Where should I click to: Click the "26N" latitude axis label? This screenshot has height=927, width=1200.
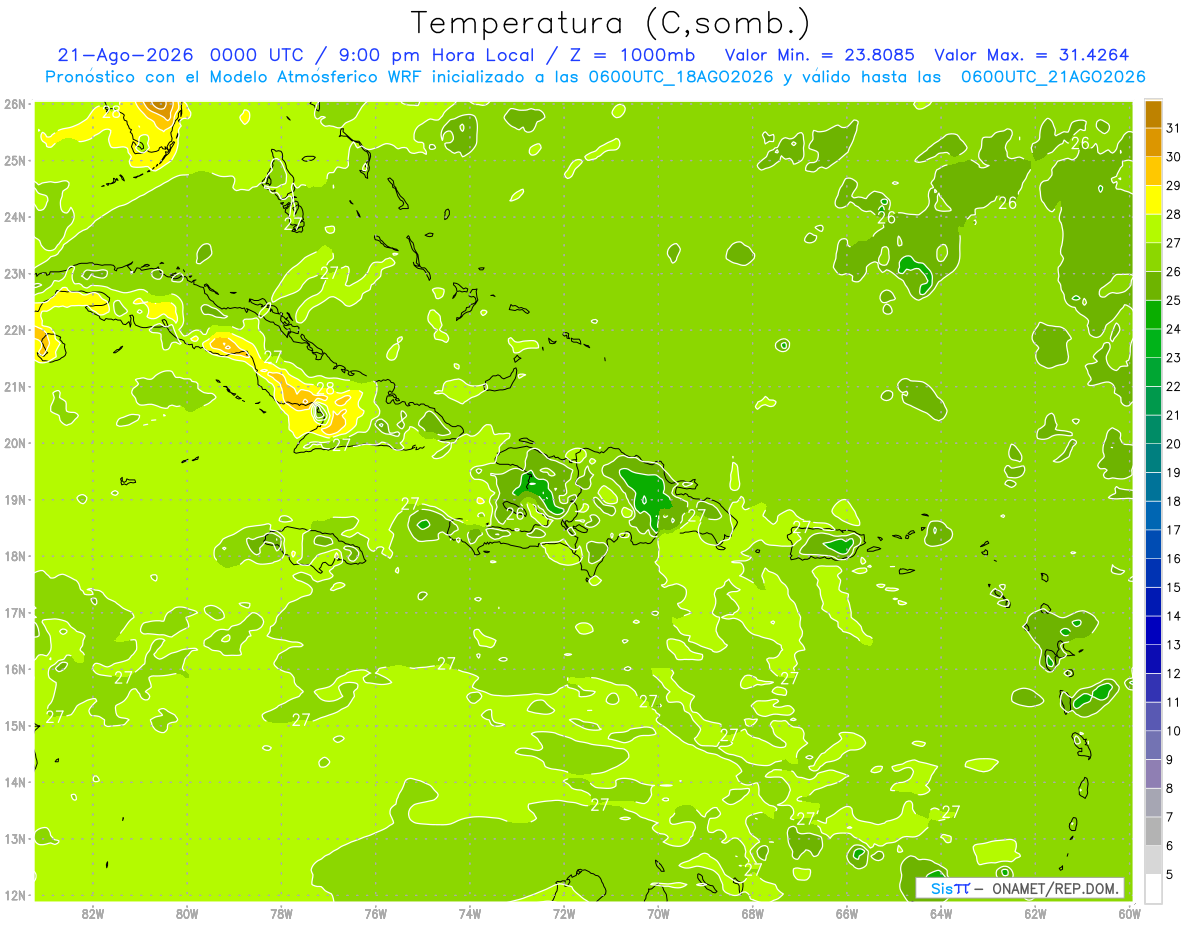(x=15, y=104)
